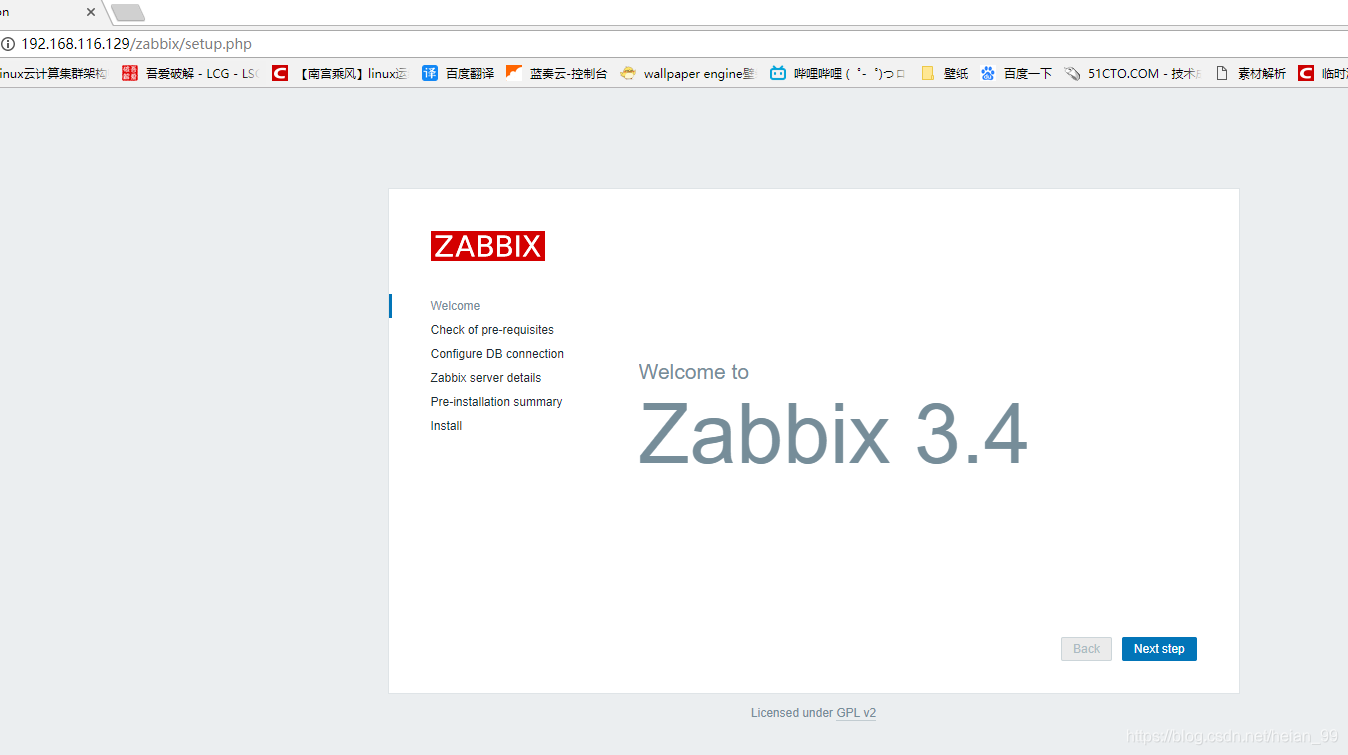The width and height of the screenshot is (1348, 755).
Task: Open the 哔哩哔哩 bookmark icon
Action: tap(778, 73)
